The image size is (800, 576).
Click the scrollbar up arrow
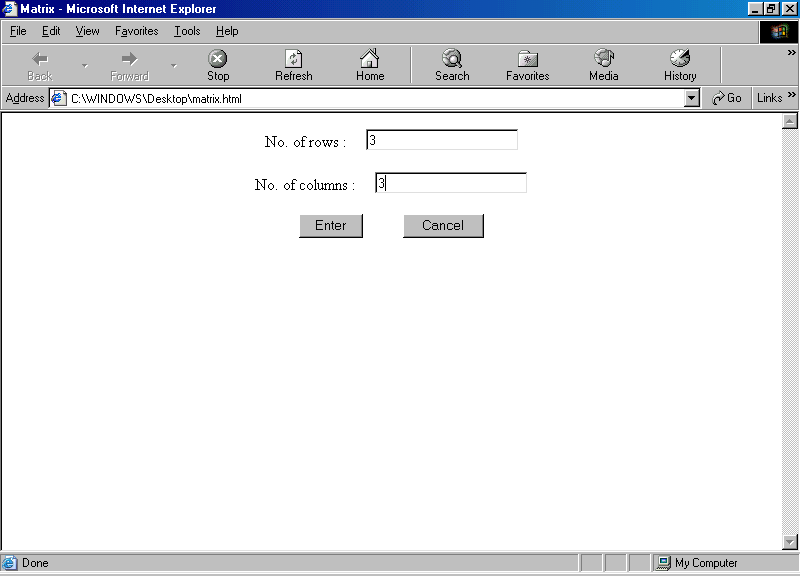(789, 121)
